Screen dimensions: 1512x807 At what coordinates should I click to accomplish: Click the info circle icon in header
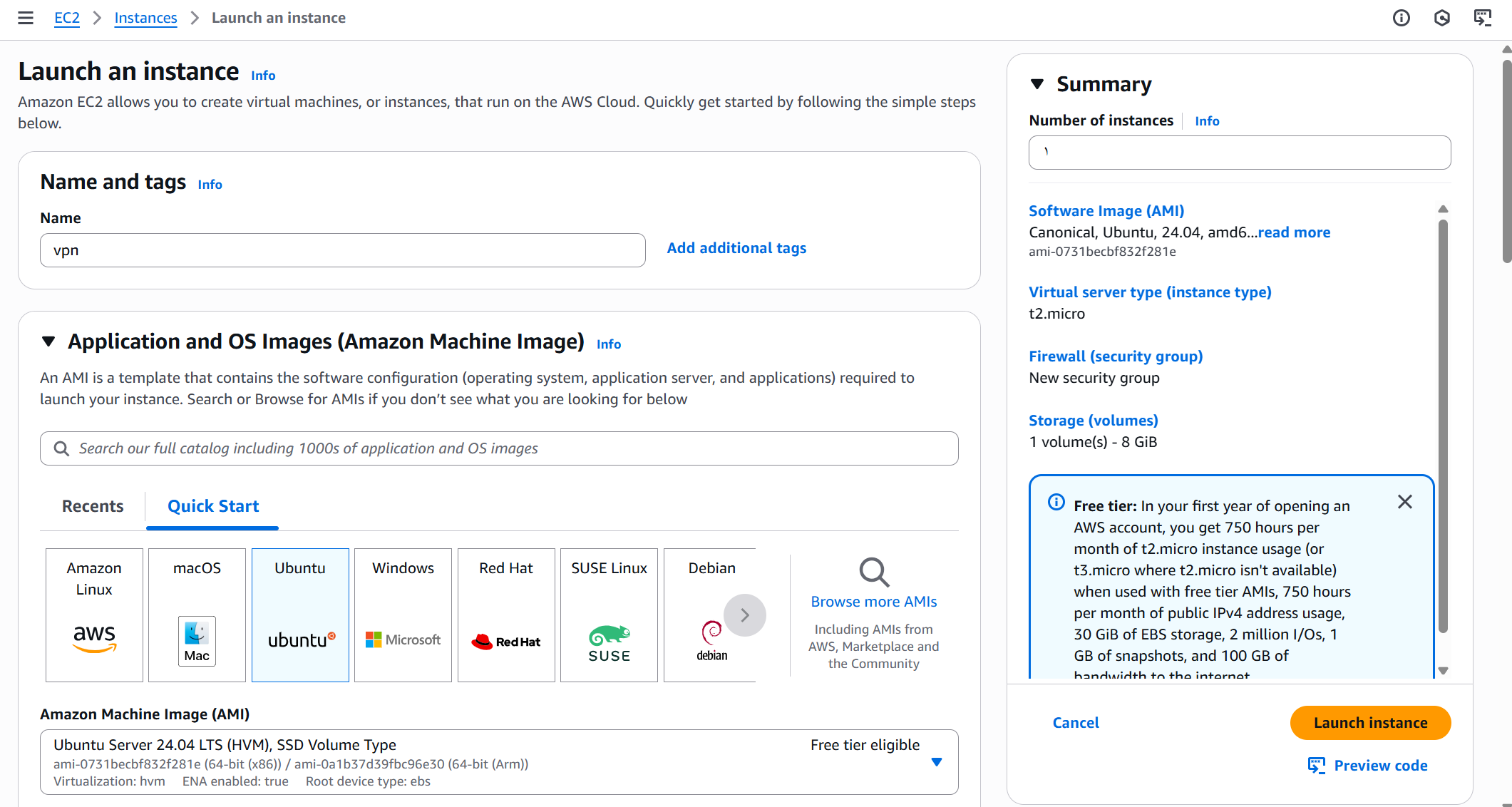pos(1401,18)
